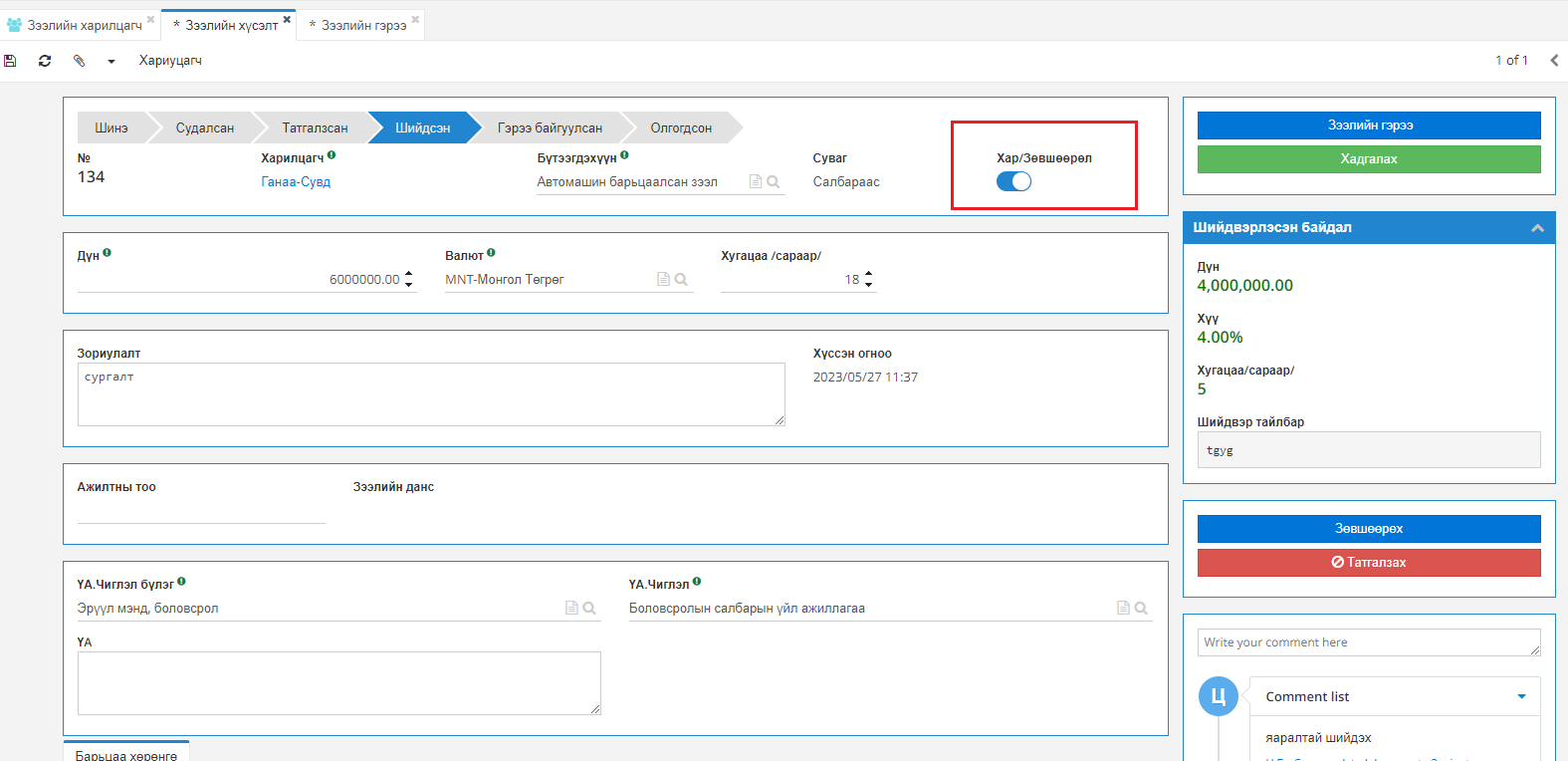The width and height of the screenshot is (1568, 761).
Task: Click the decision amount 4,000,000.00
Action: point(1244,286)
